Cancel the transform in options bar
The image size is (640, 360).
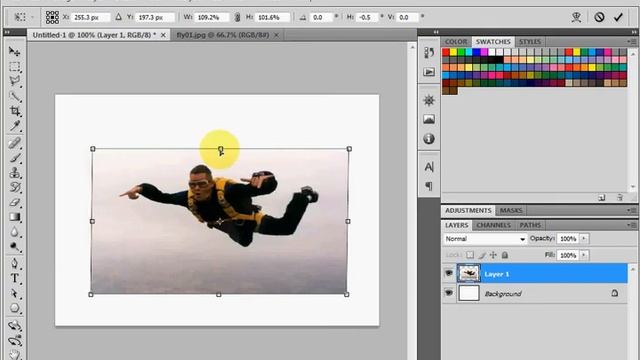click(599, 17)
